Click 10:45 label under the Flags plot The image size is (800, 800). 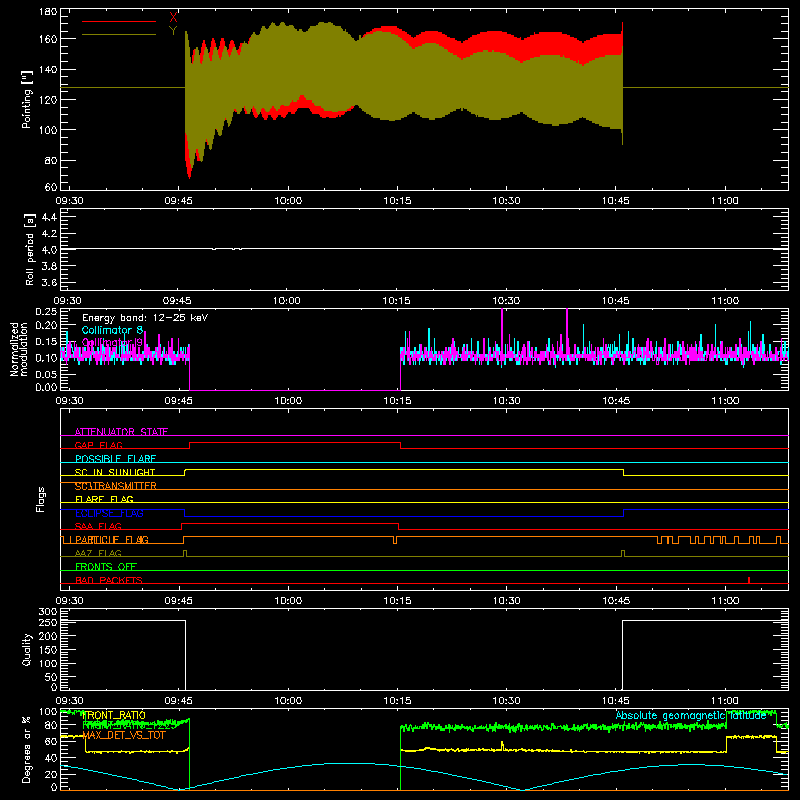616,601
